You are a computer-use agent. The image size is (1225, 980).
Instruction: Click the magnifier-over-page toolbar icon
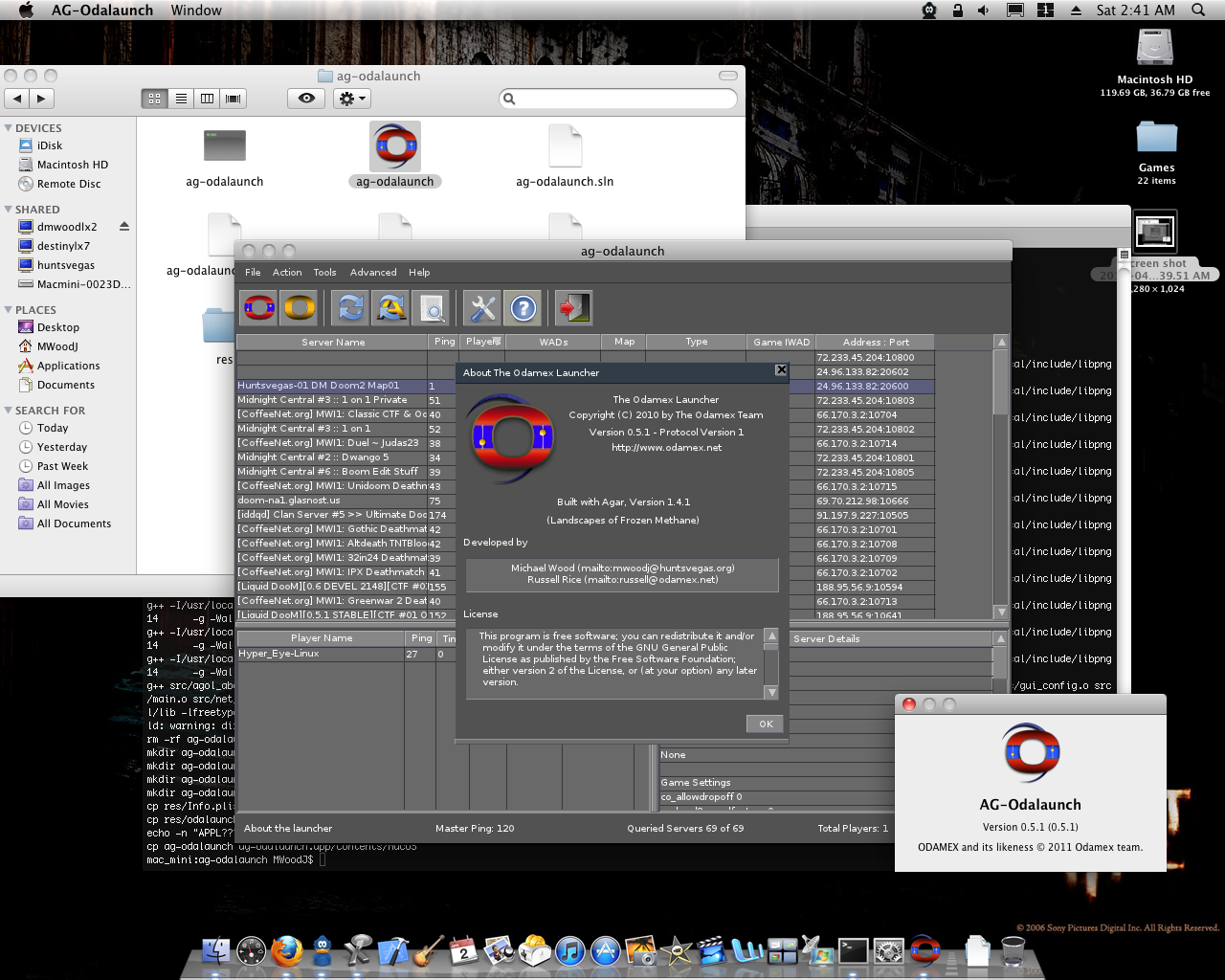point(432,308)
